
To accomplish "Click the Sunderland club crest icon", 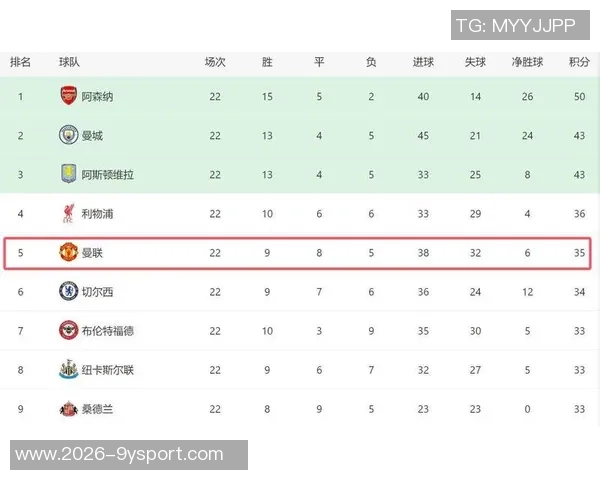I will pos(67,409).
